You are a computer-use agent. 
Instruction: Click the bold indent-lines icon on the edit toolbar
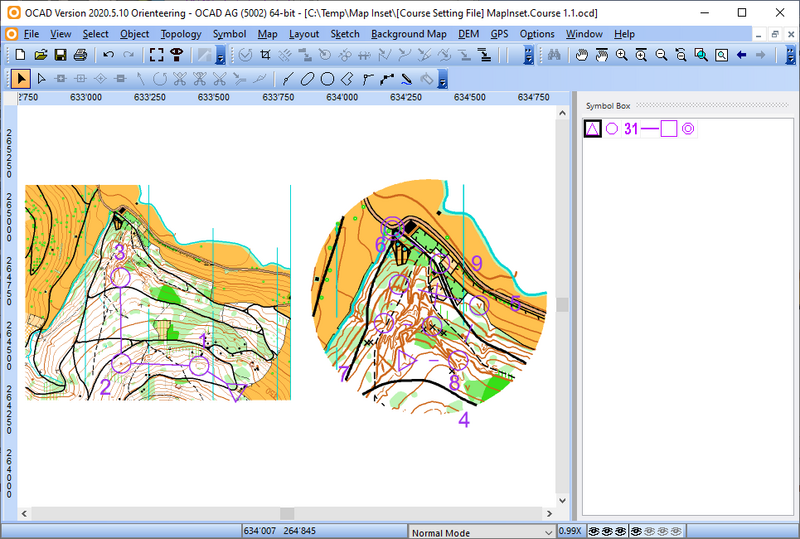pyautogui.click(x=484, y=55)
